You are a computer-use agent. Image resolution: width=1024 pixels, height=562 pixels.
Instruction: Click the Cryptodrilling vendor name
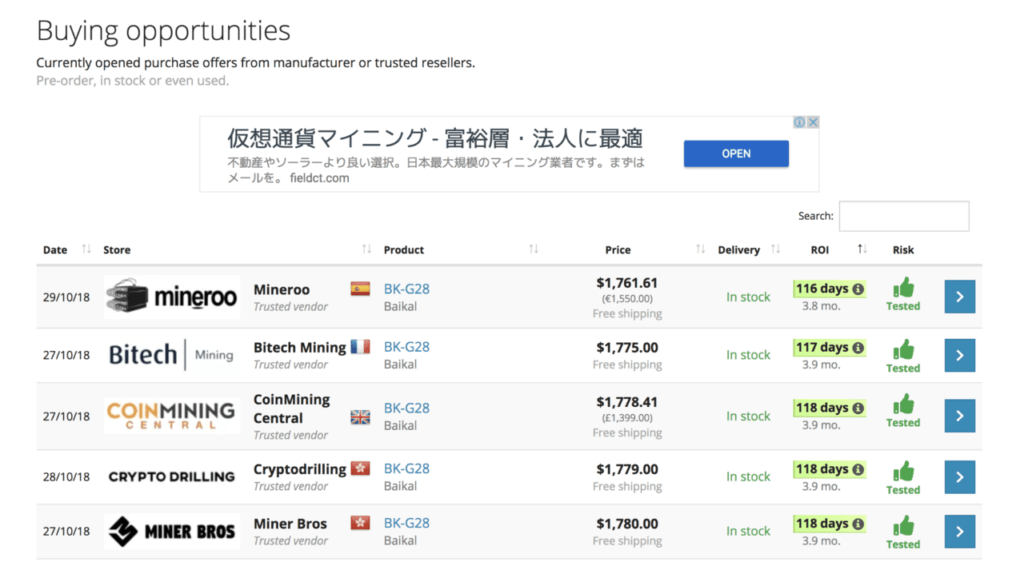(x=300, y=469)
